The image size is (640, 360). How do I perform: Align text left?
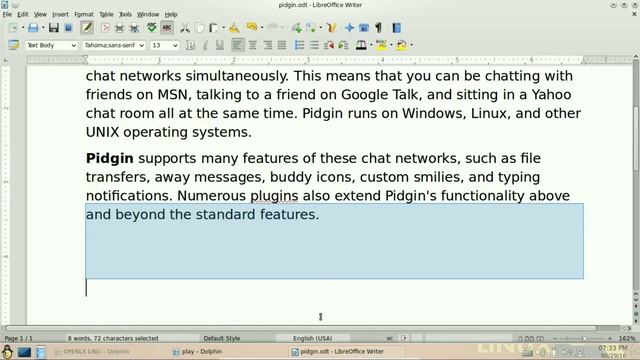pyautogui.click(x=238, y=45)
